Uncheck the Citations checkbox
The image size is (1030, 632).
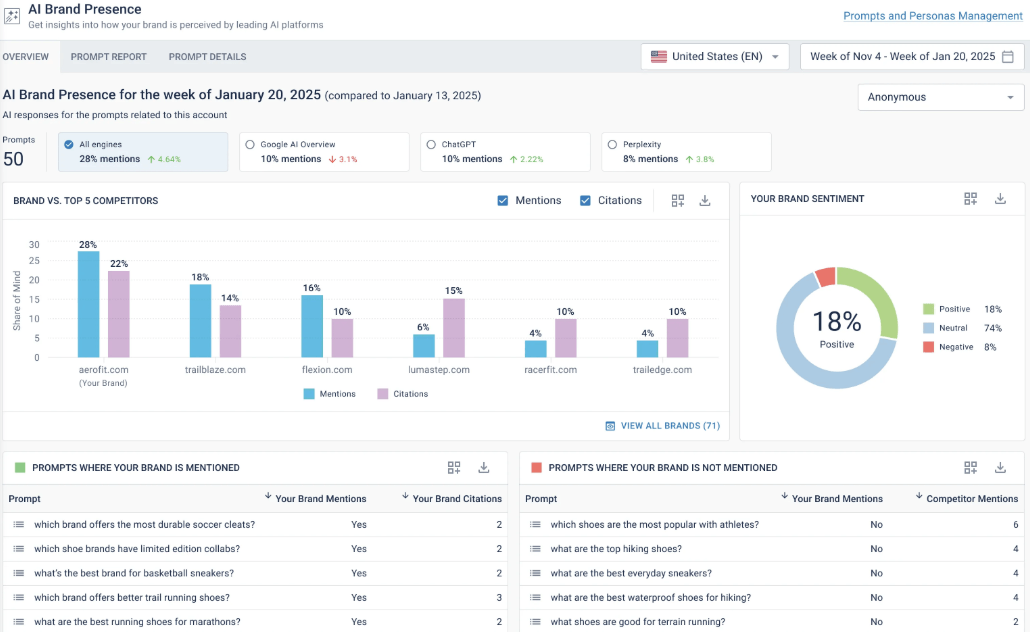click(x=585, y=200)
